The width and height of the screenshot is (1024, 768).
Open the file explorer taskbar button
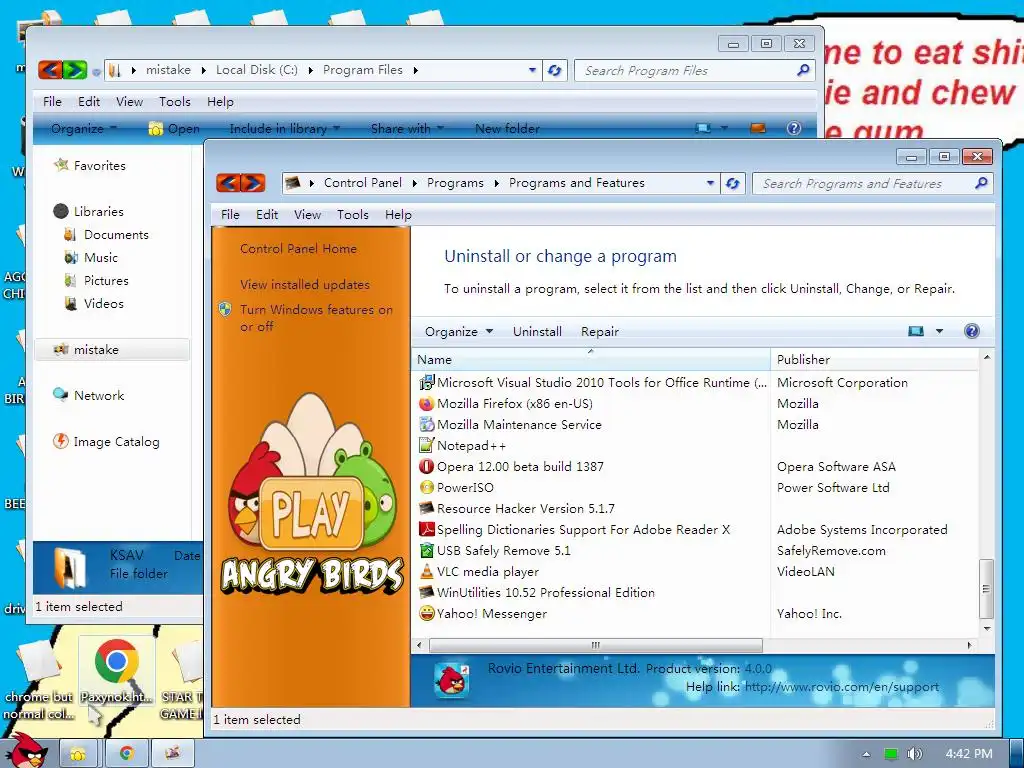pos(78,753)
